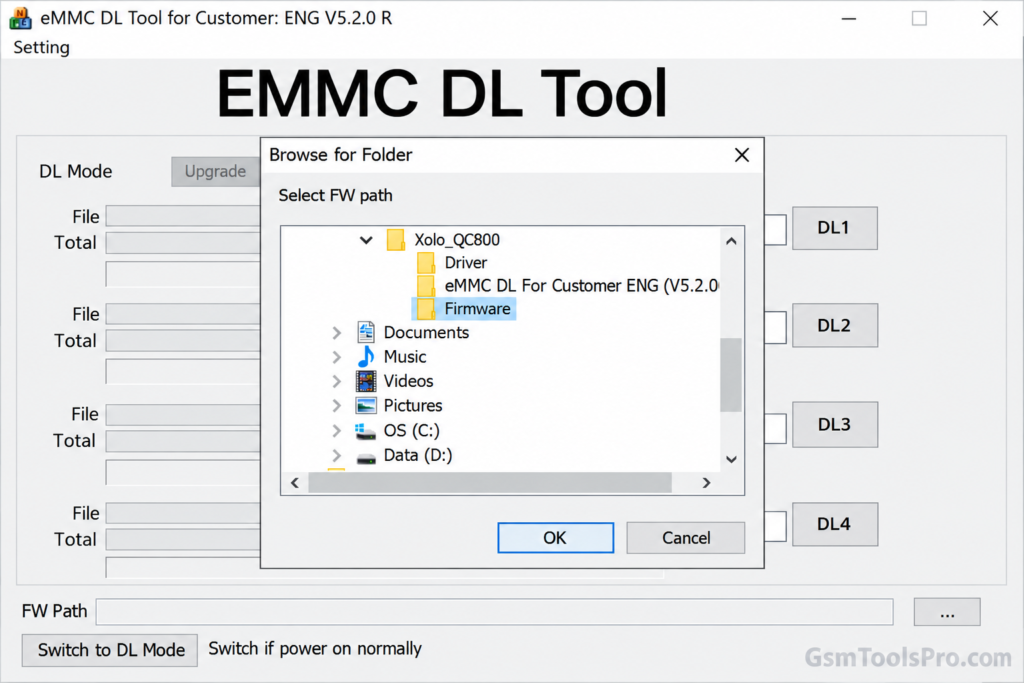
Task: Click the DL1 button
Action: point(835,228)
